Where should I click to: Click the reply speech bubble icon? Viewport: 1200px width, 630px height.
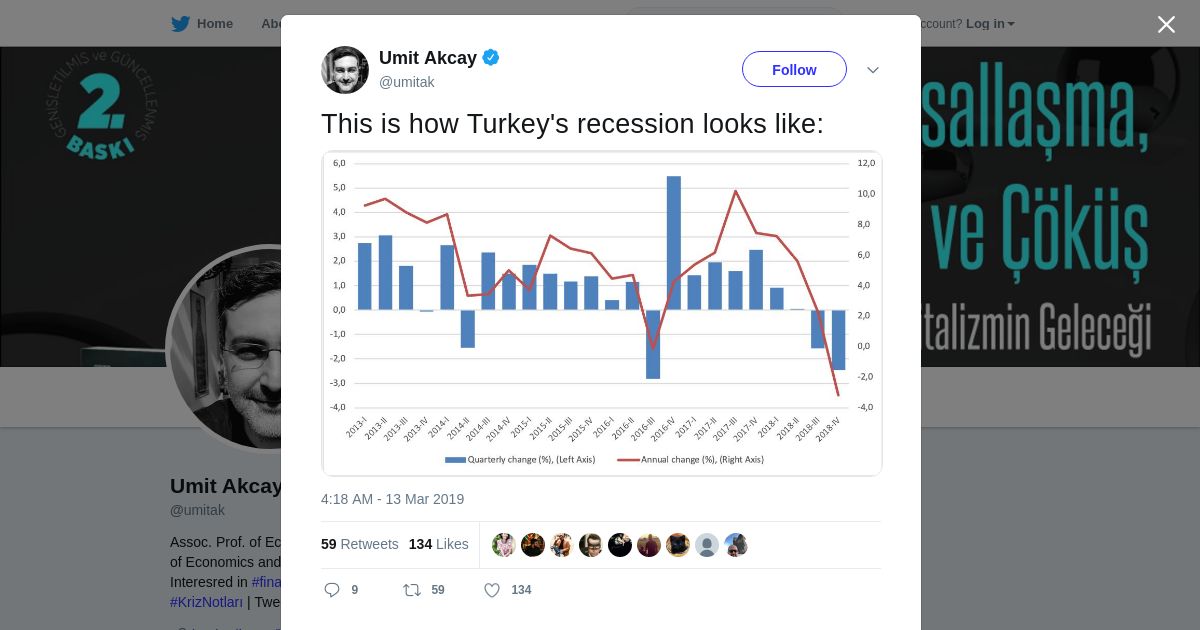(333, 590)
